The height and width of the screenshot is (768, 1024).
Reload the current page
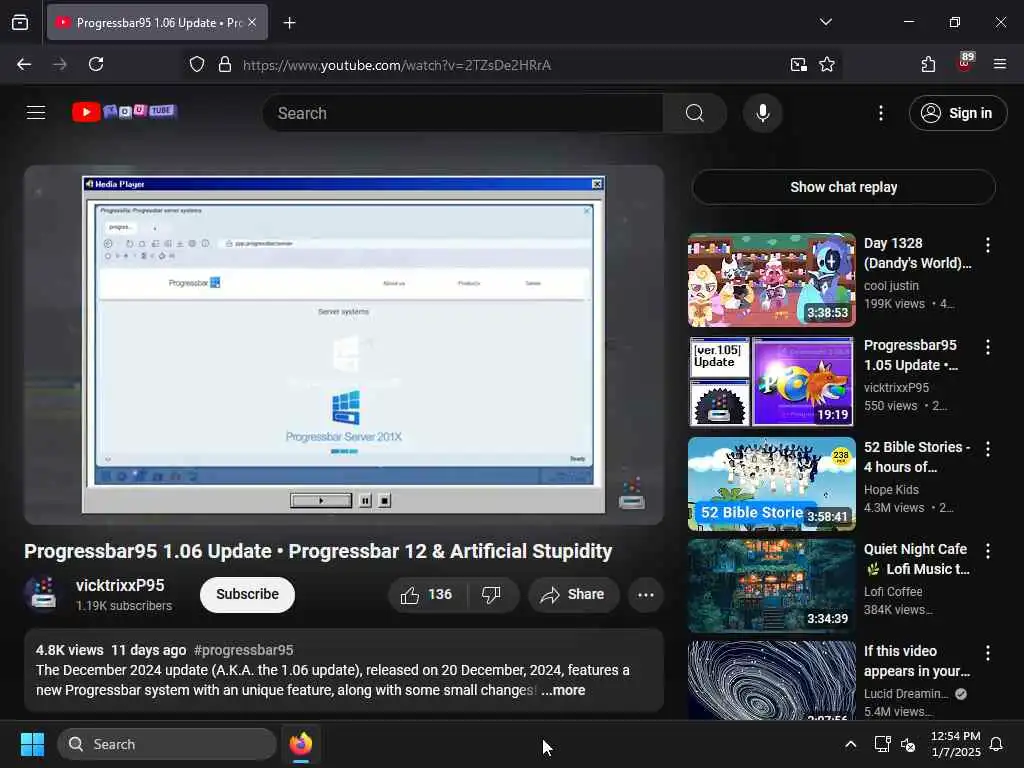pos(96,64)
